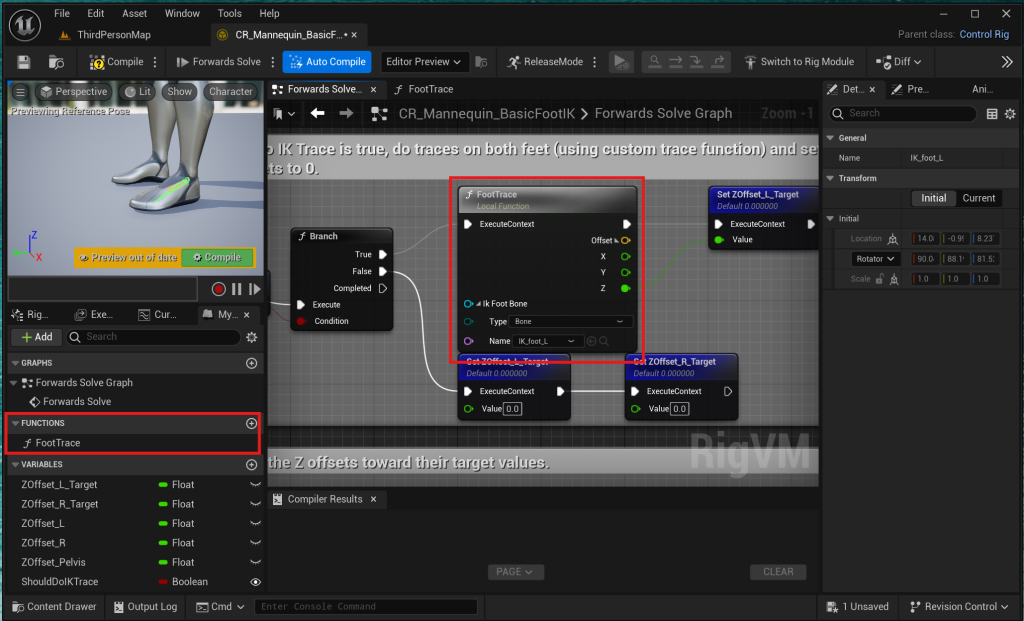
Task: Open the graph bookmarks dropdown
Action: [283, 114]
